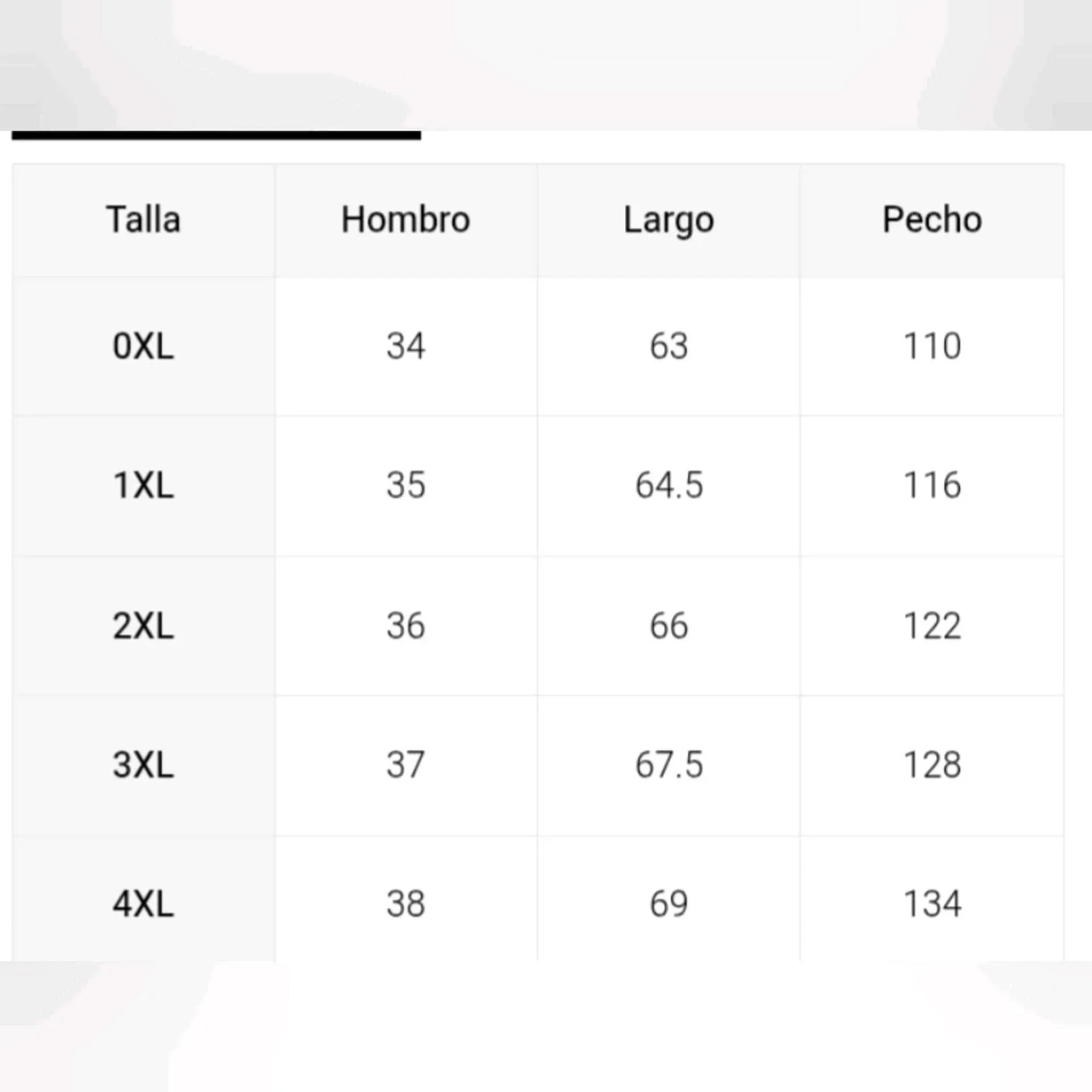
Task: Click the Largo value 67.5 cell
Action: pos(669,765)
